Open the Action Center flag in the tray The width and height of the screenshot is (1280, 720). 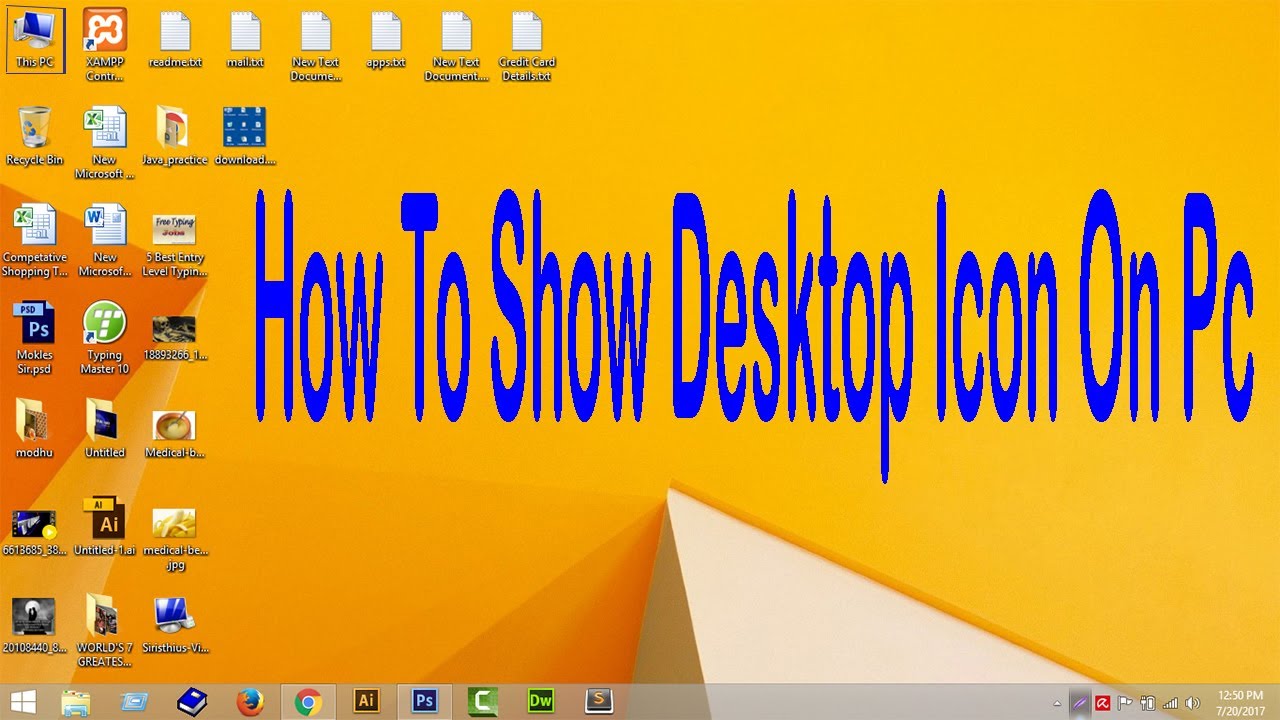(1124, 702)
